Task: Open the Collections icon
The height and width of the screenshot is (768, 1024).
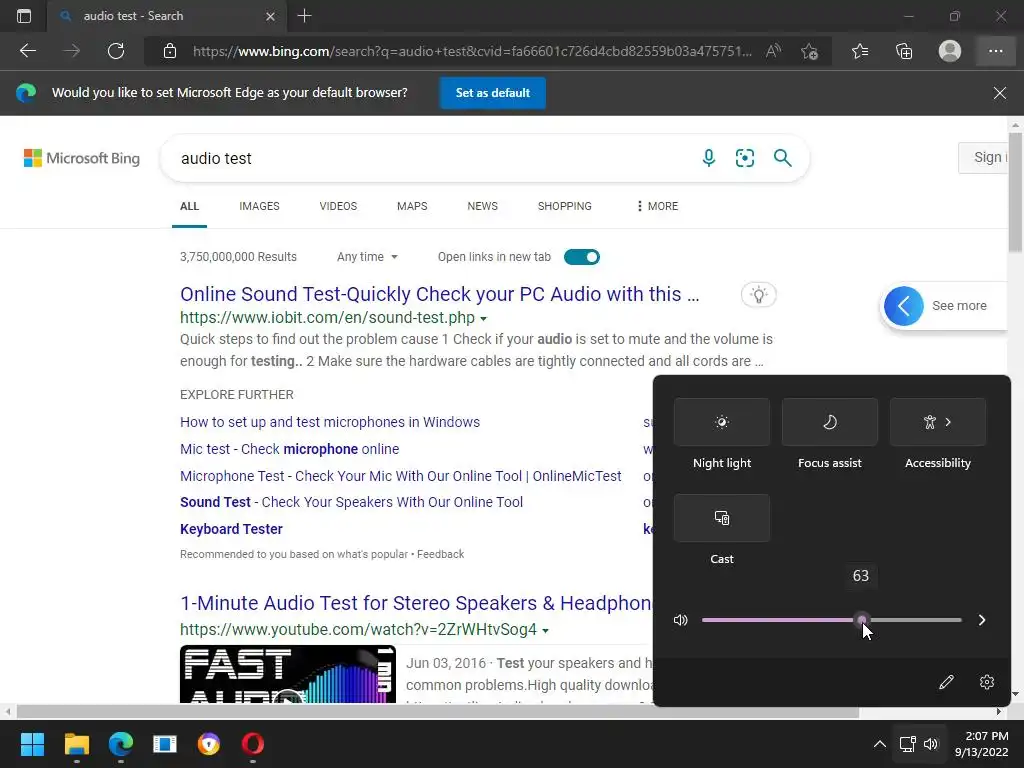Action: click(x=904, y=51)
